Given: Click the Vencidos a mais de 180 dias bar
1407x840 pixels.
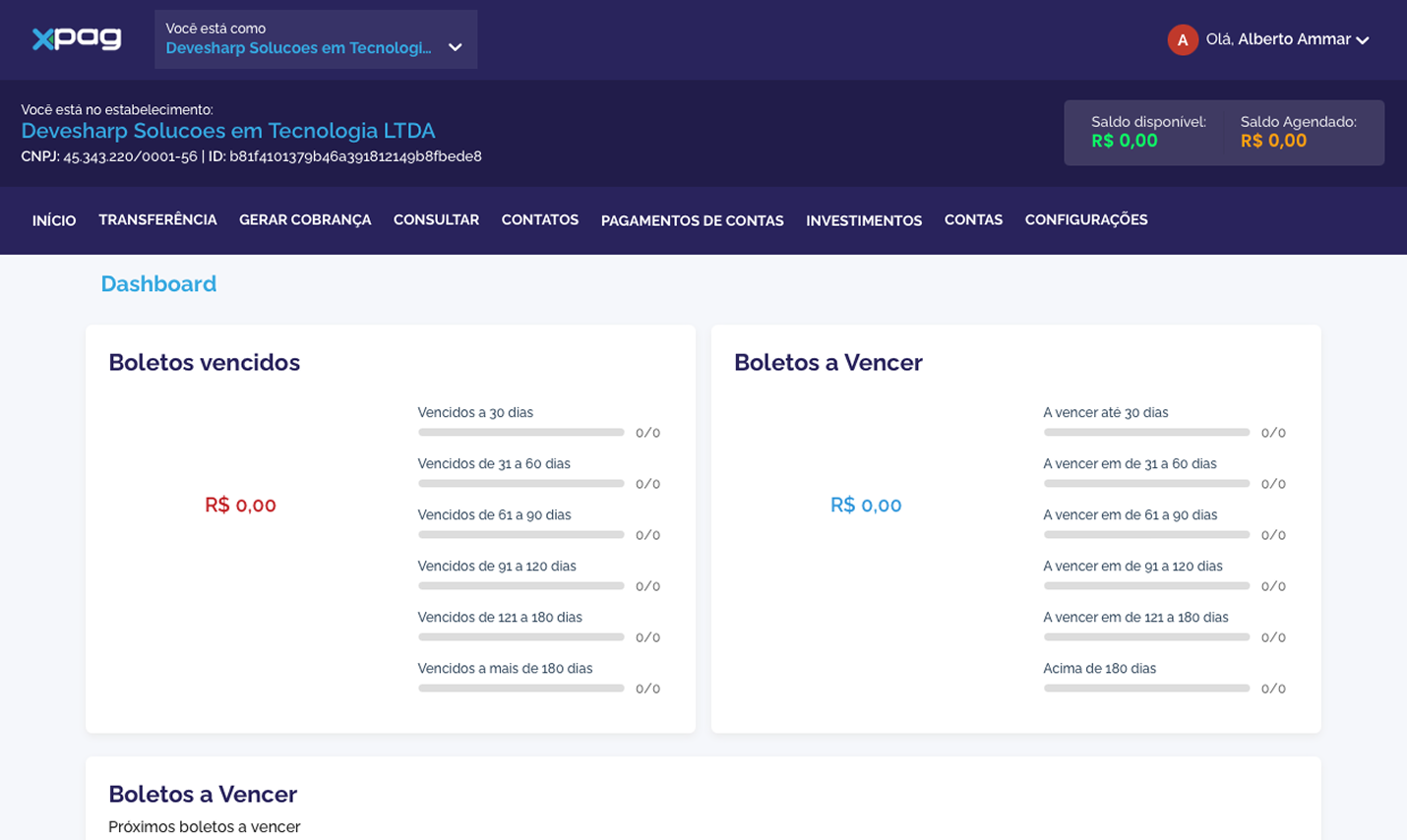Looking at the screenshot, I should pos(521,689).
